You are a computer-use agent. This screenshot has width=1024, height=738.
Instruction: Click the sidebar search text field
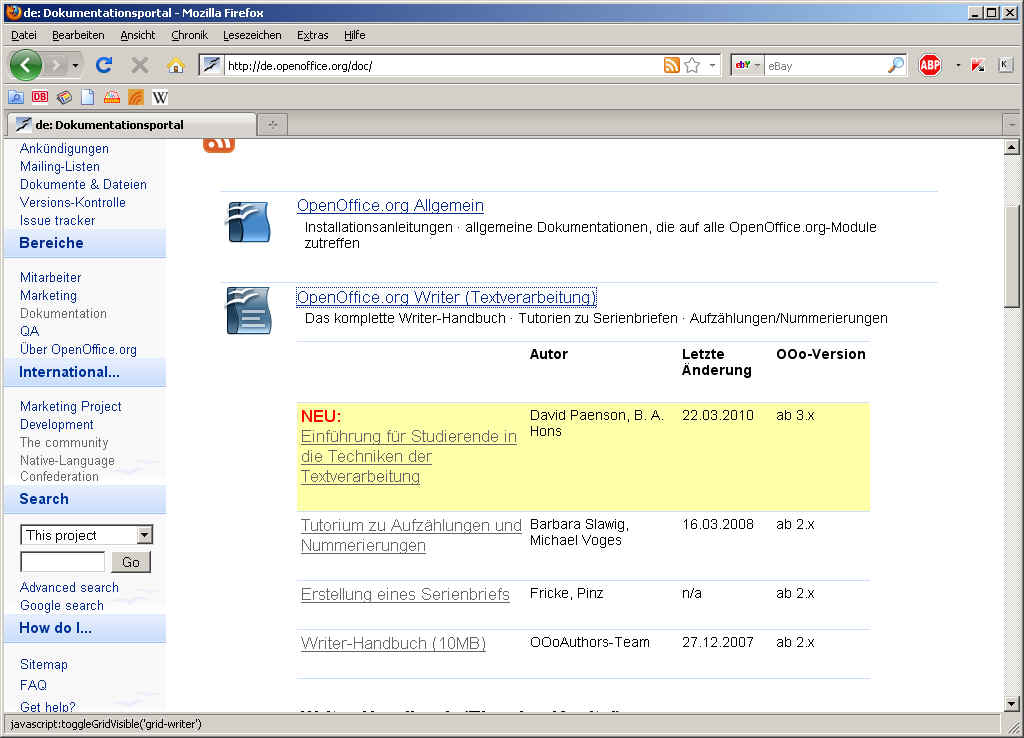click(63, 562)
